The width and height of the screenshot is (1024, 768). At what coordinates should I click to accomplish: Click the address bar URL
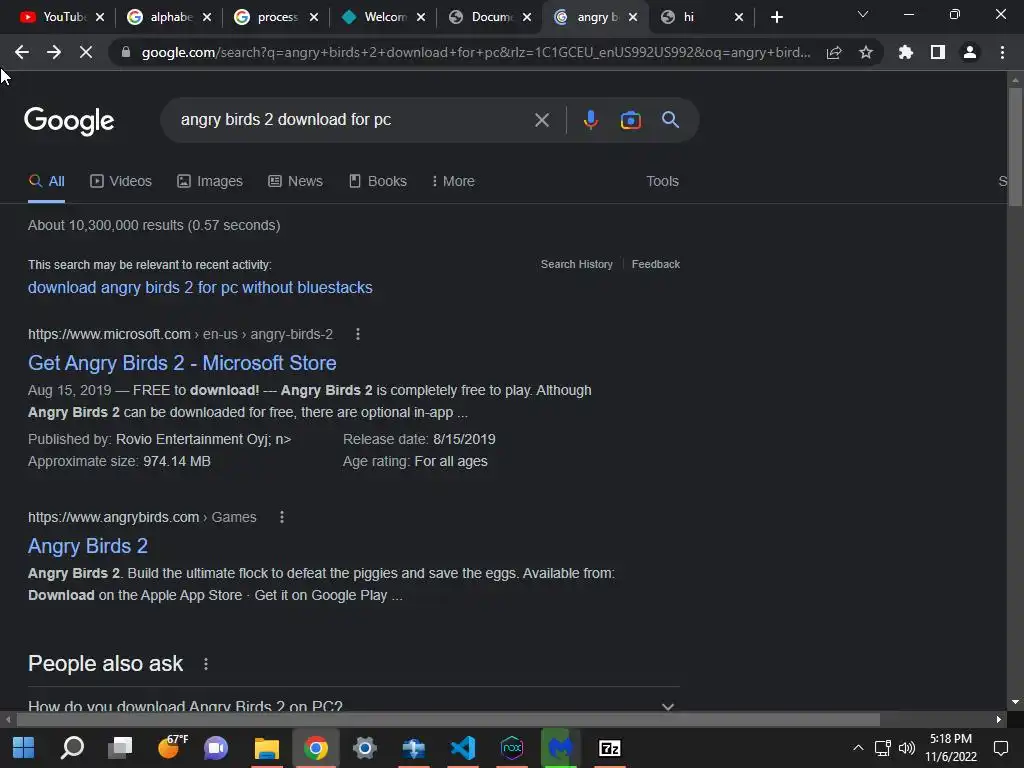coord(475,52)
